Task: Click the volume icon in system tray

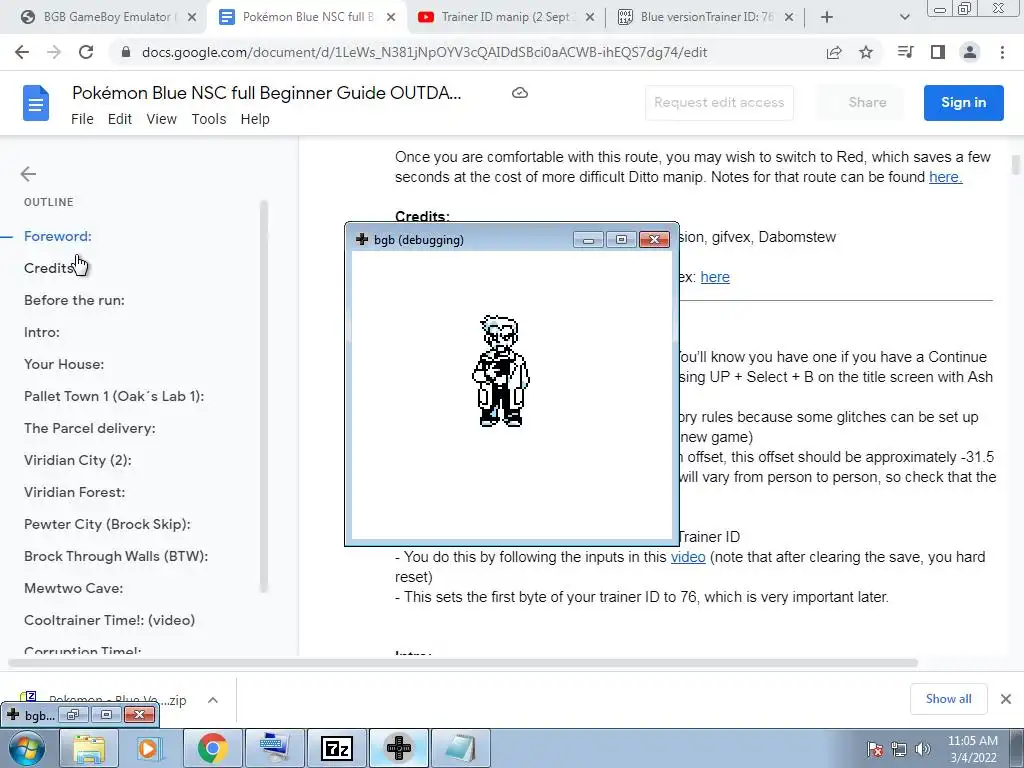Action: tap(923, 749)
